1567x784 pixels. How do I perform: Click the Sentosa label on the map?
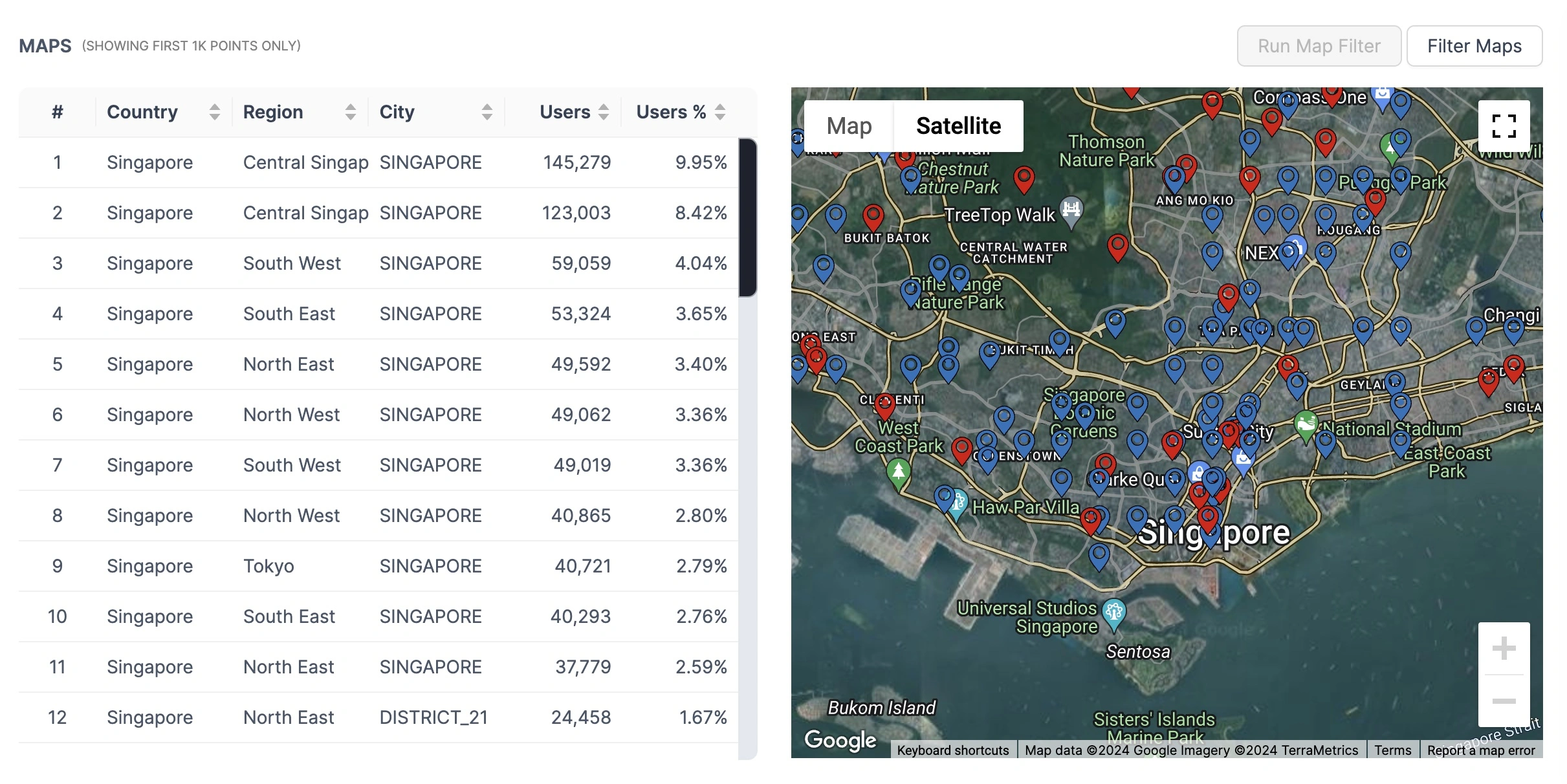coord(1138,651)
